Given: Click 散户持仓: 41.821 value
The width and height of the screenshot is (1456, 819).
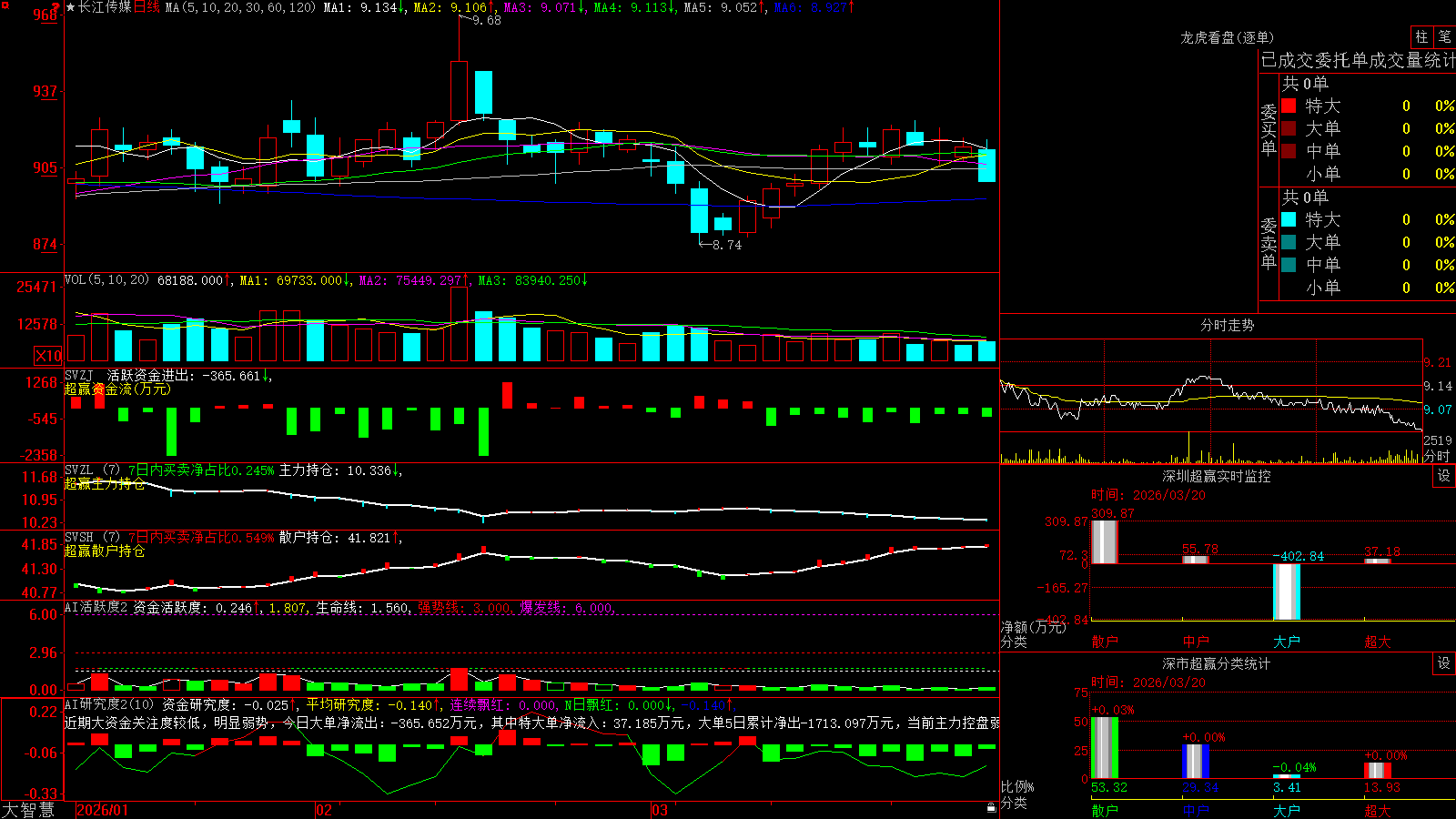Looking at the screenshot, I should coord(339,538).
